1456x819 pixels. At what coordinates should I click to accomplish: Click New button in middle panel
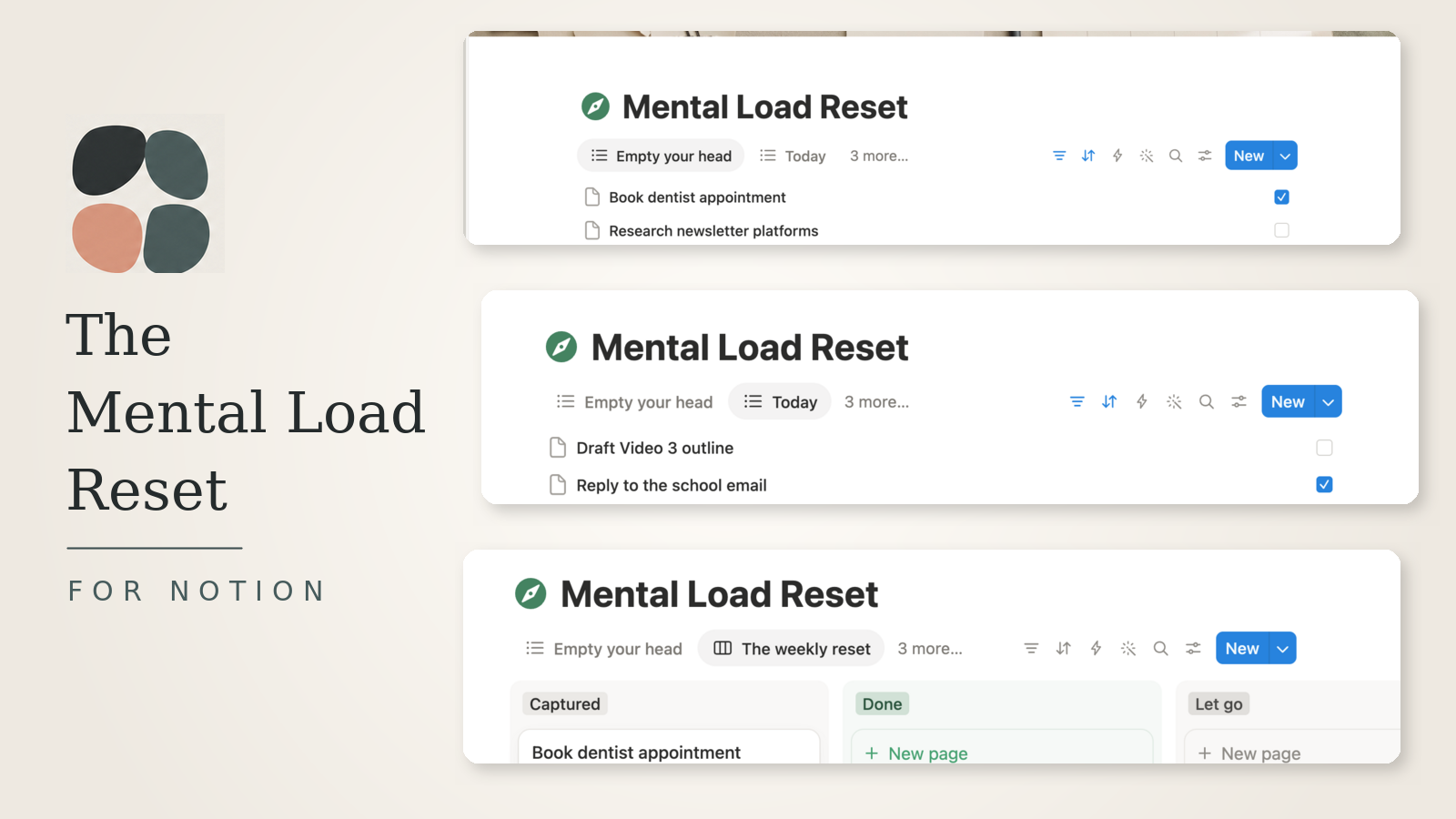tap(1289, 401)
